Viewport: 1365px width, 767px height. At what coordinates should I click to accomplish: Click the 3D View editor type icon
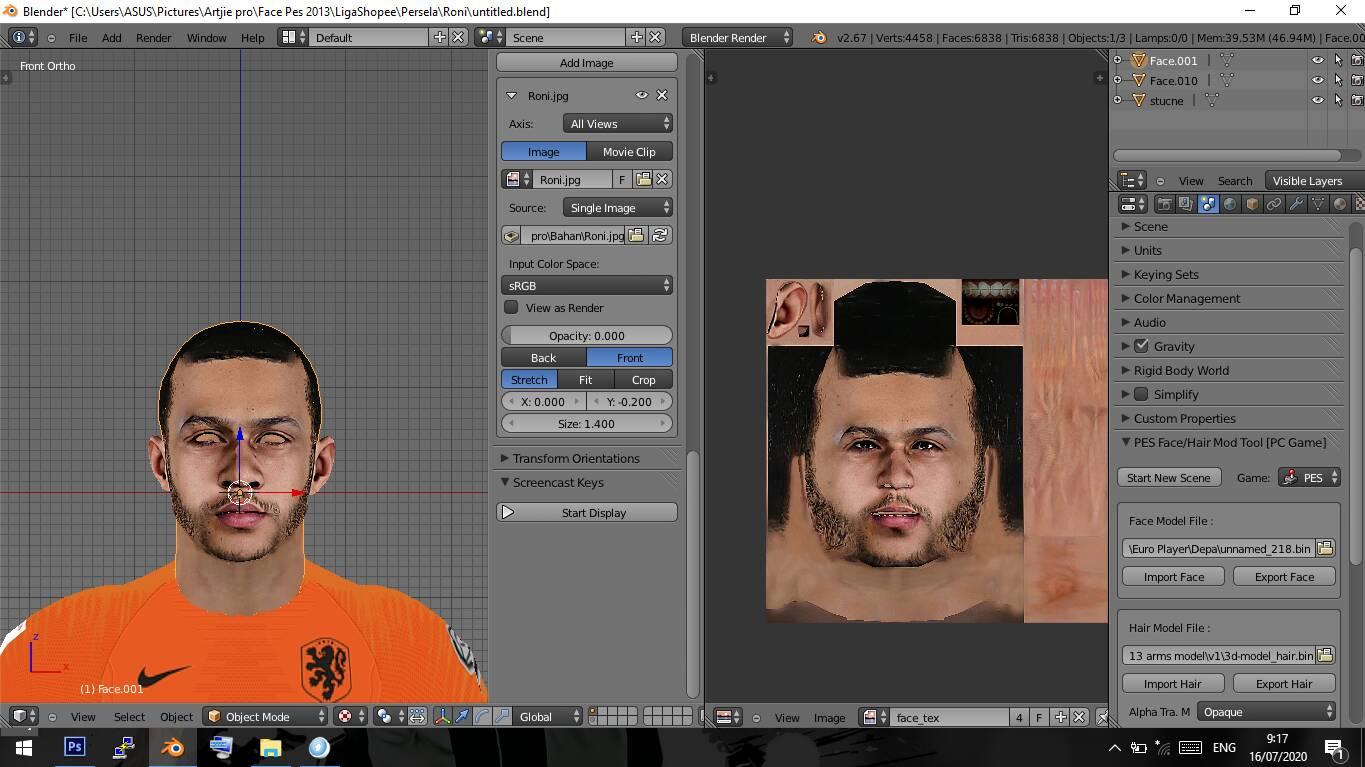[x=23, y=716]
